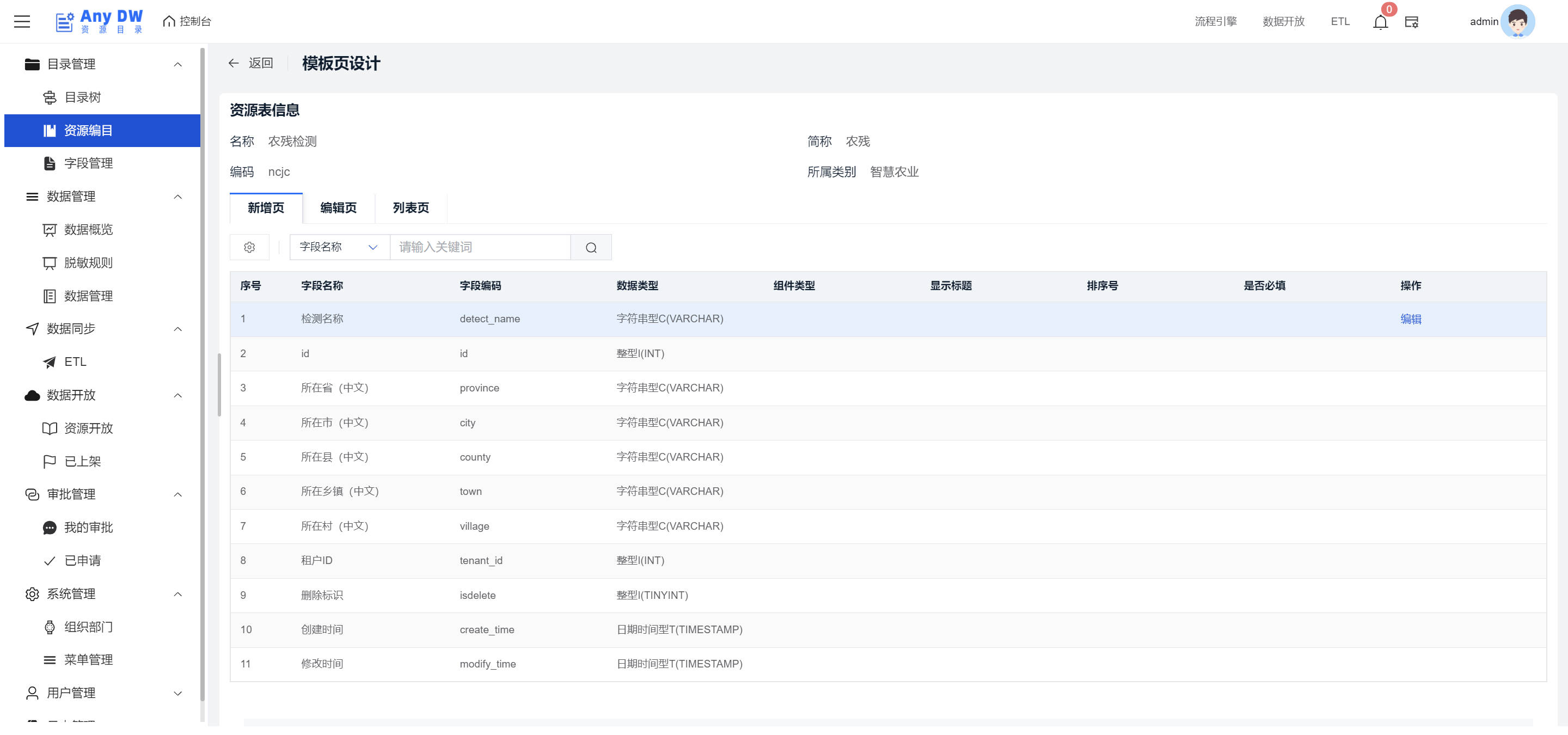This screenshot has width=1568, height=735.
Task: Click the window settings icon near the bell
Action: (1411, 22)
